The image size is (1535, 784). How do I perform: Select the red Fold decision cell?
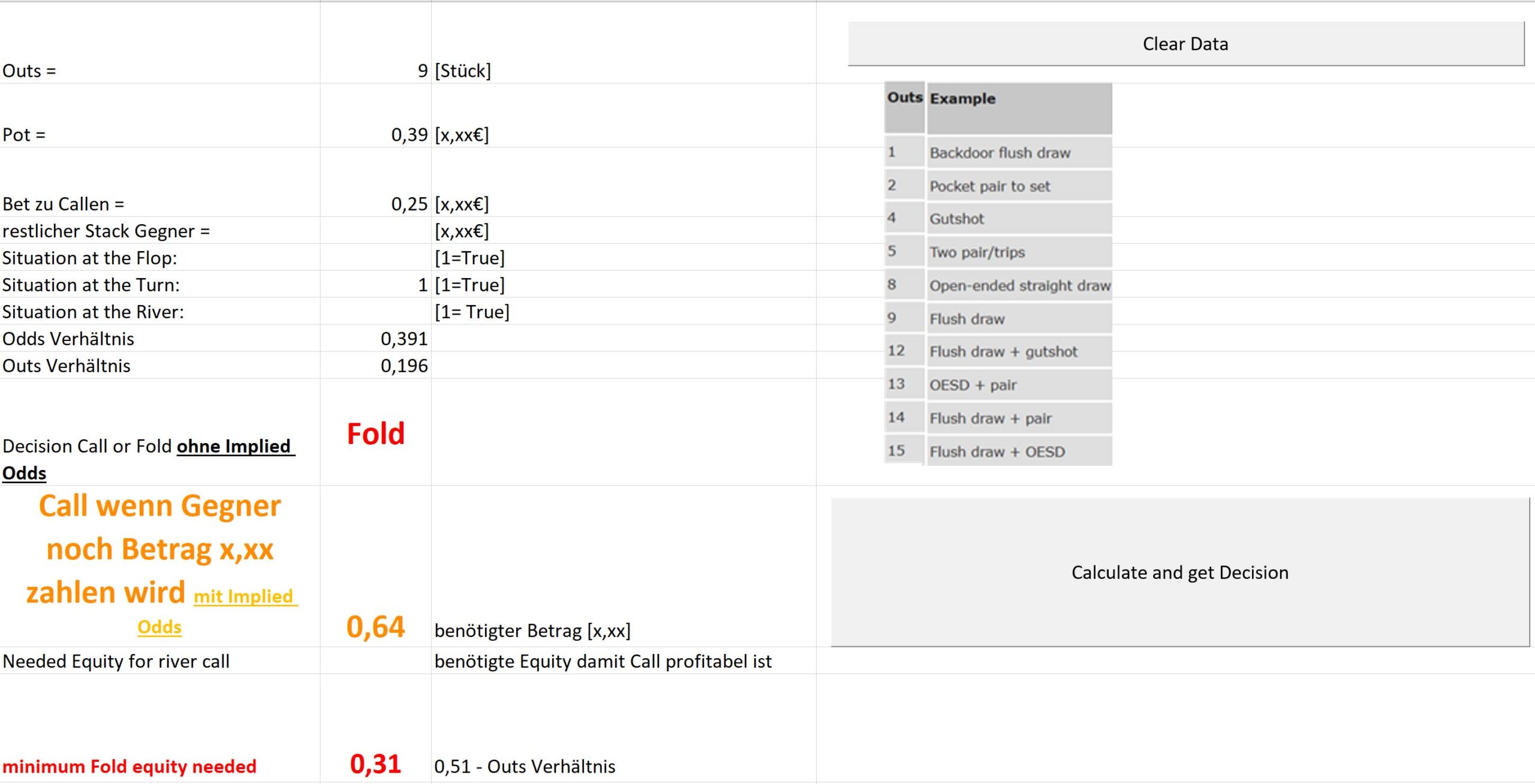tap(376, 433)
